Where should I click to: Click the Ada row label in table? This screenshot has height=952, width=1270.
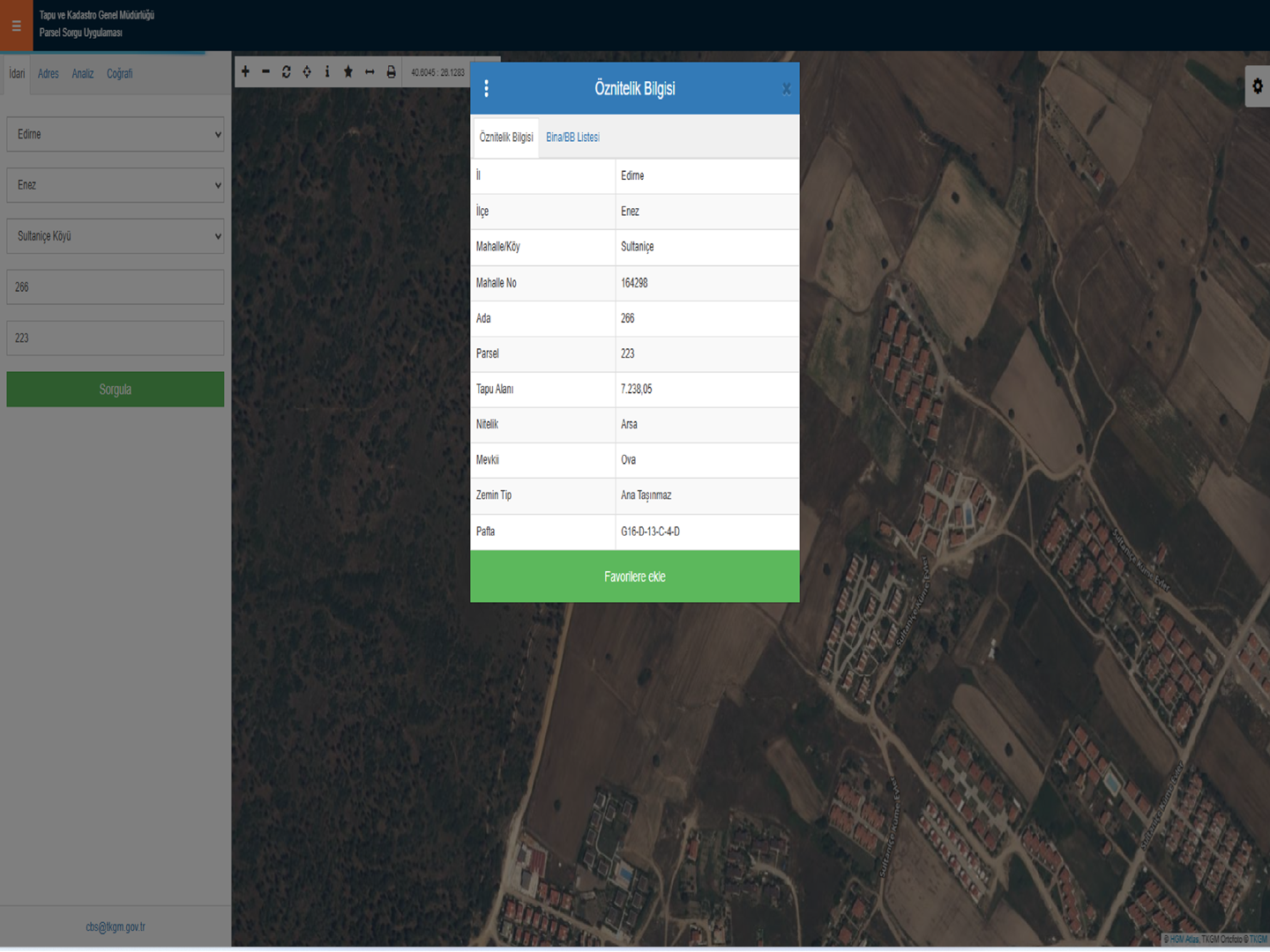pos(483,318)
